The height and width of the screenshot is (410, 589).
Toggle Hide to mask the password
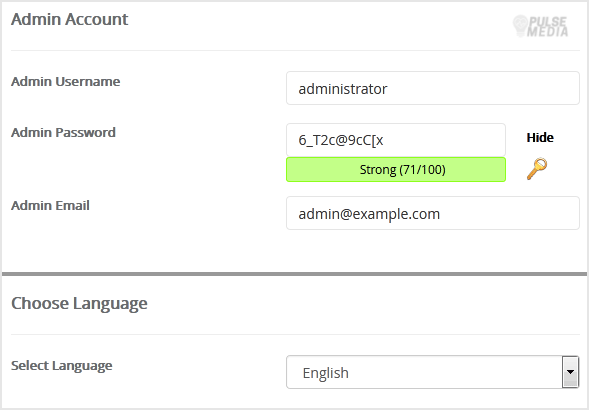(540, 138)
